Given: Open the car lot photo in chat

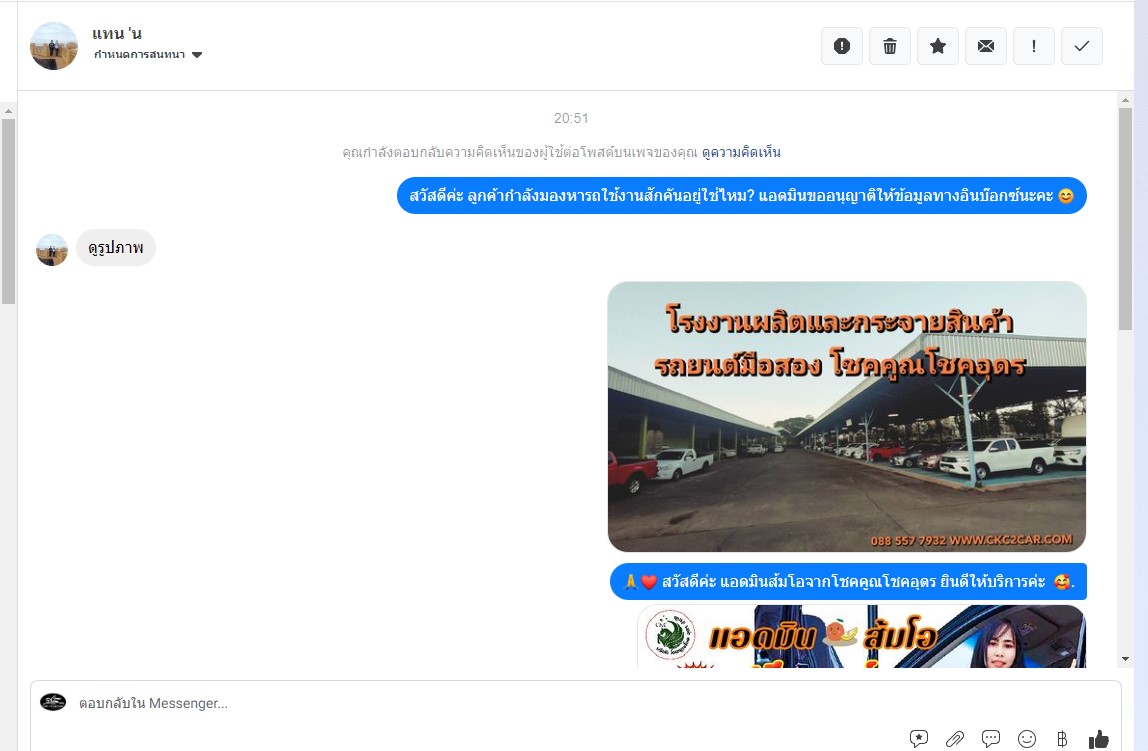Looking at the screenshot, I should pos(846,416).
